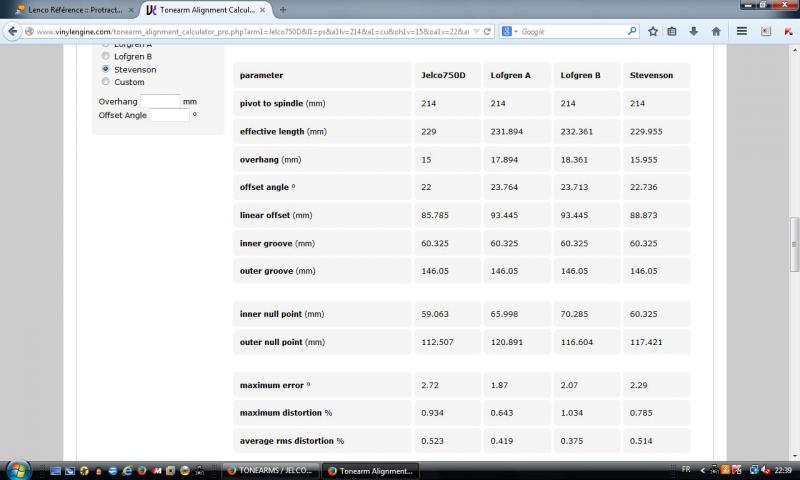Click the Stevenson offset angle value 22.736

643,187
